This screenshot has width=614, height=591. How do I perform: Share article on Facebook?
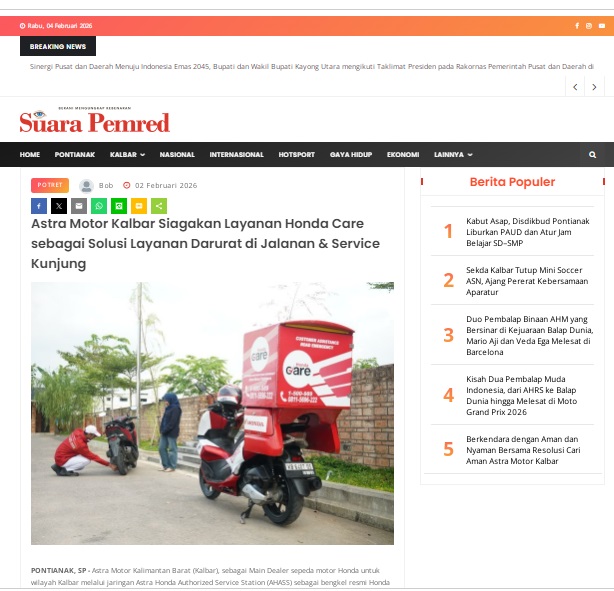tap(39, 206)
